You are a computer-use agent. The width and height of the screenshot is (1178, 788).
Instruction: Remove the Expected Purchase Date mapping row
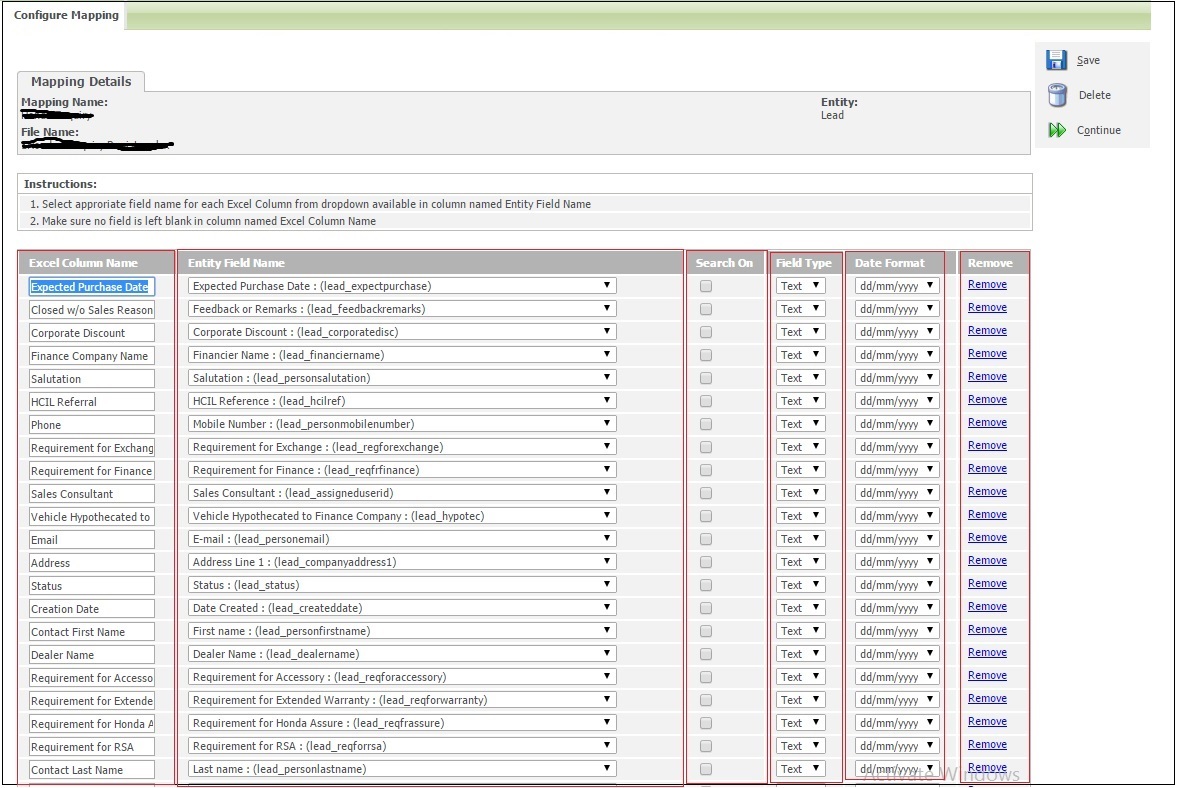pos(987,285)
